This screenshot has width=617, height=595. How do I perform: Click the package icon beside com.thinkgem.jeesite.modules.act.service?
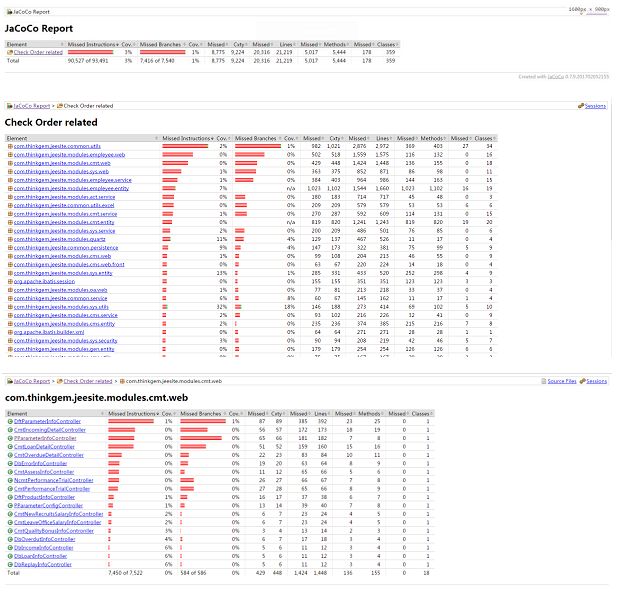pyautogui.click(x=10, y=197)
